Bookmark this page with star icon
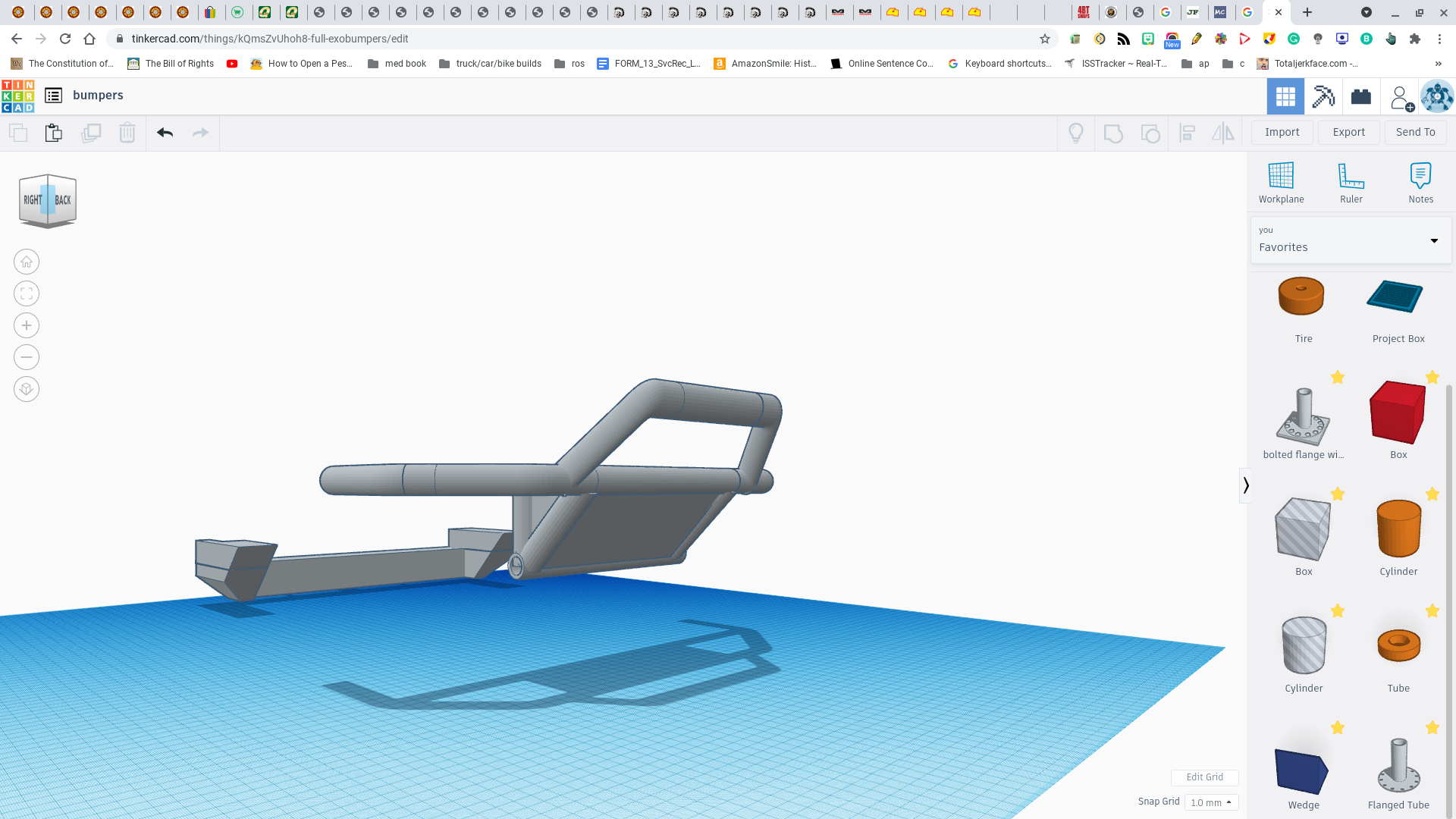Viewport: 1456px width, 819px height. tap(1045, 39)
